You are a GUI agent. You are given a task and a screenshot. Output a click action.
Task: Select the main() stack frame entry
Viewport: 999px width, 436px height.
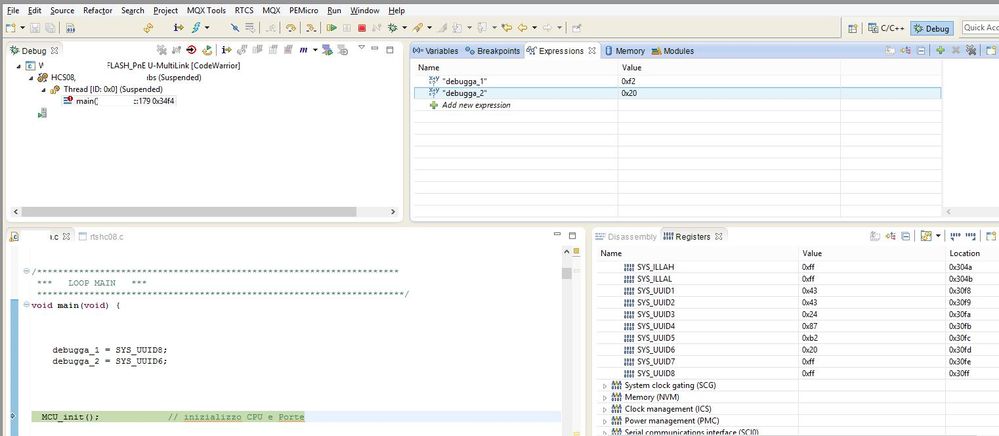click(x=119, y=101)
